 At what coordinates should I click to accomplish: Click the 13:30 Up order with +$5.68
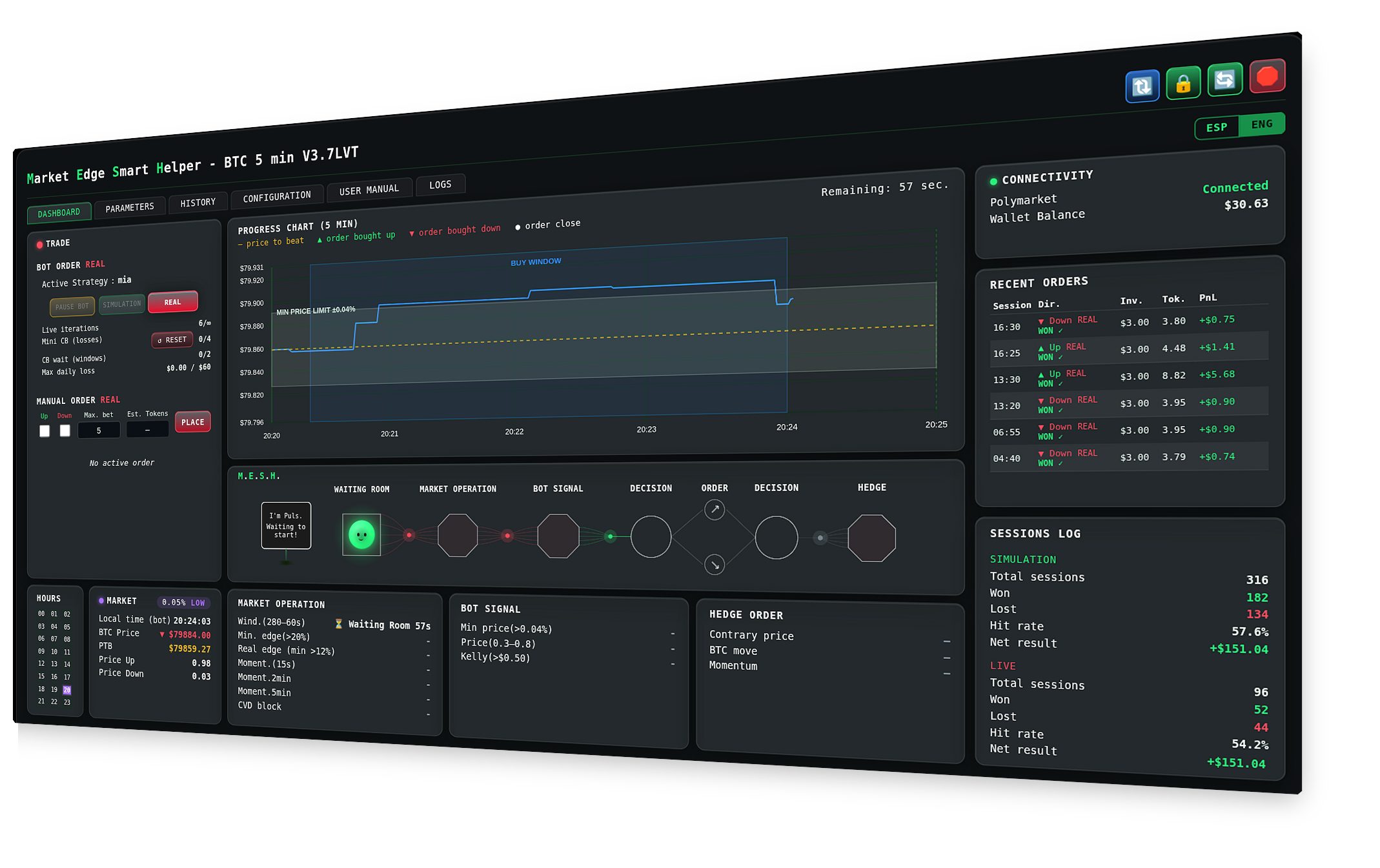[x=1130, y=376]
